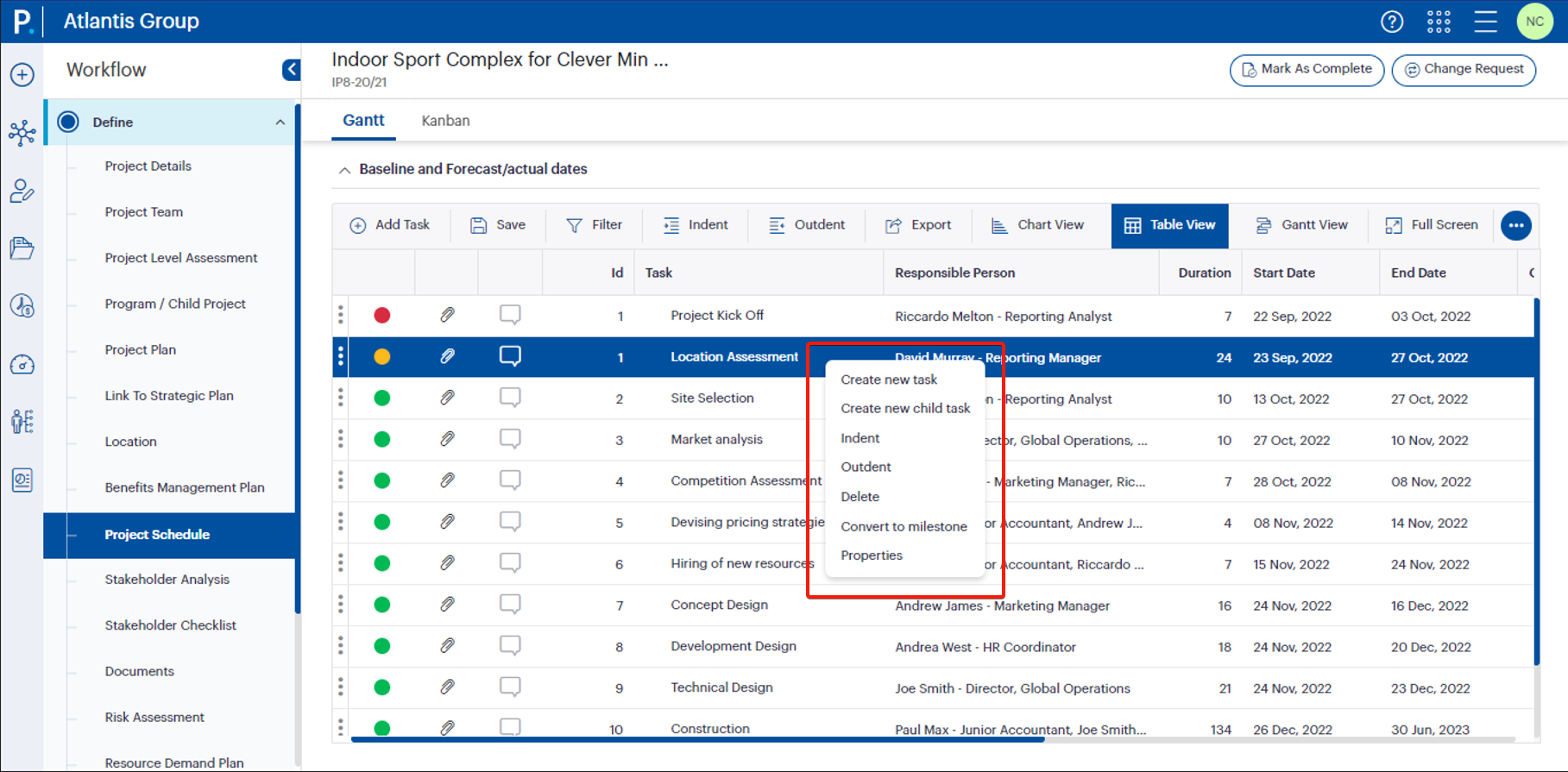Open the help question mark icon
Image resolution: width=1568 pixels, height=772 pixels.
1392,22
